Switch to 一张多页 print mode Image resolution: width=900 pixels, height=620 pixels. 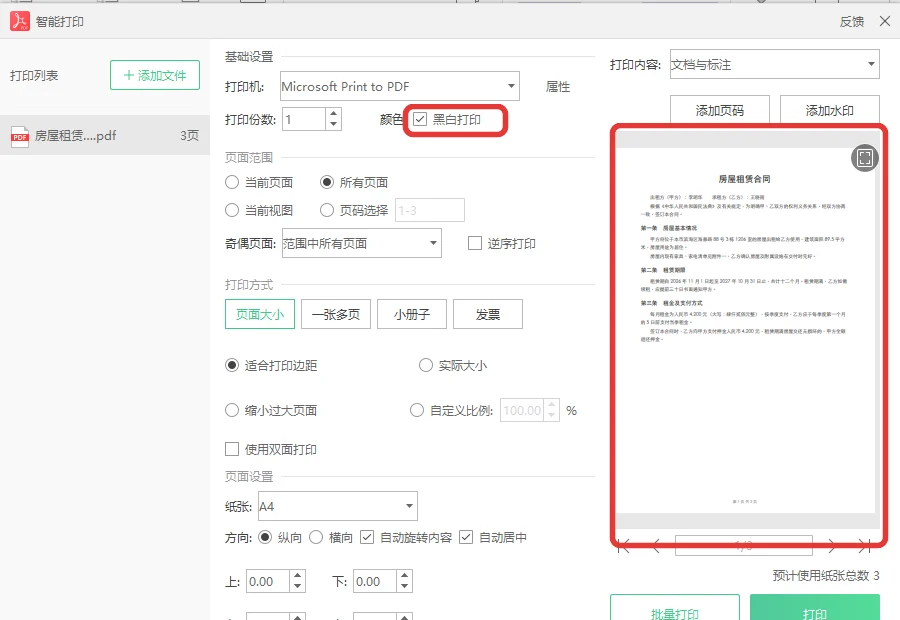(336, 314)
